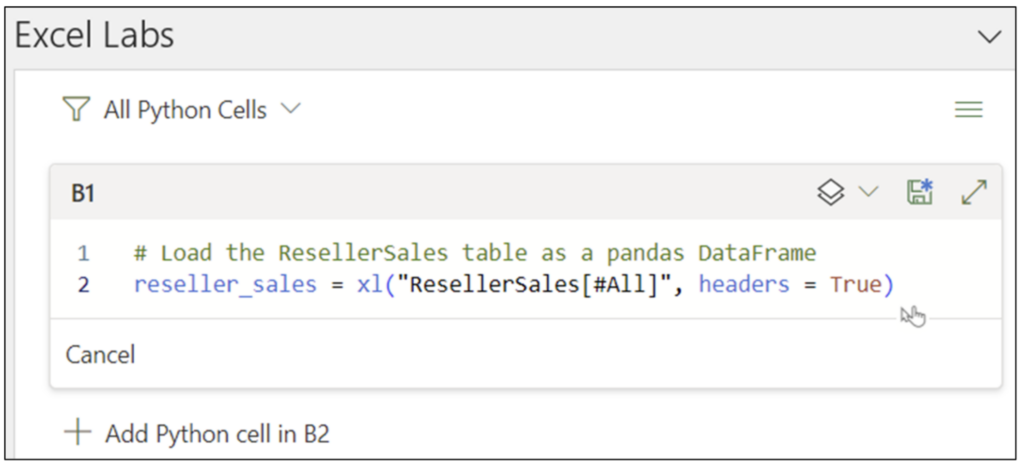
Task: Click the True keyword in code
Action: coord(856,285)
